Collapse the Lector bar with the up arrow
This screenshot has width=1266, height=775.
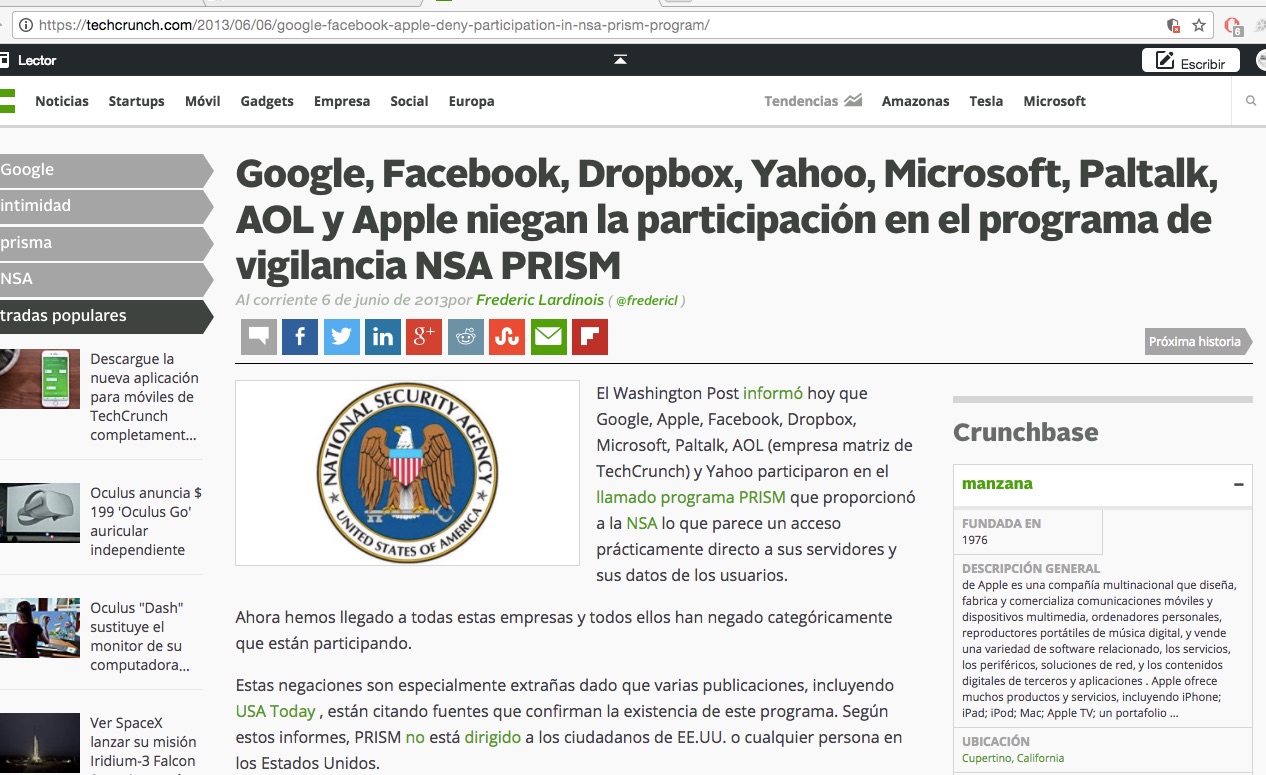click(620, 60)
